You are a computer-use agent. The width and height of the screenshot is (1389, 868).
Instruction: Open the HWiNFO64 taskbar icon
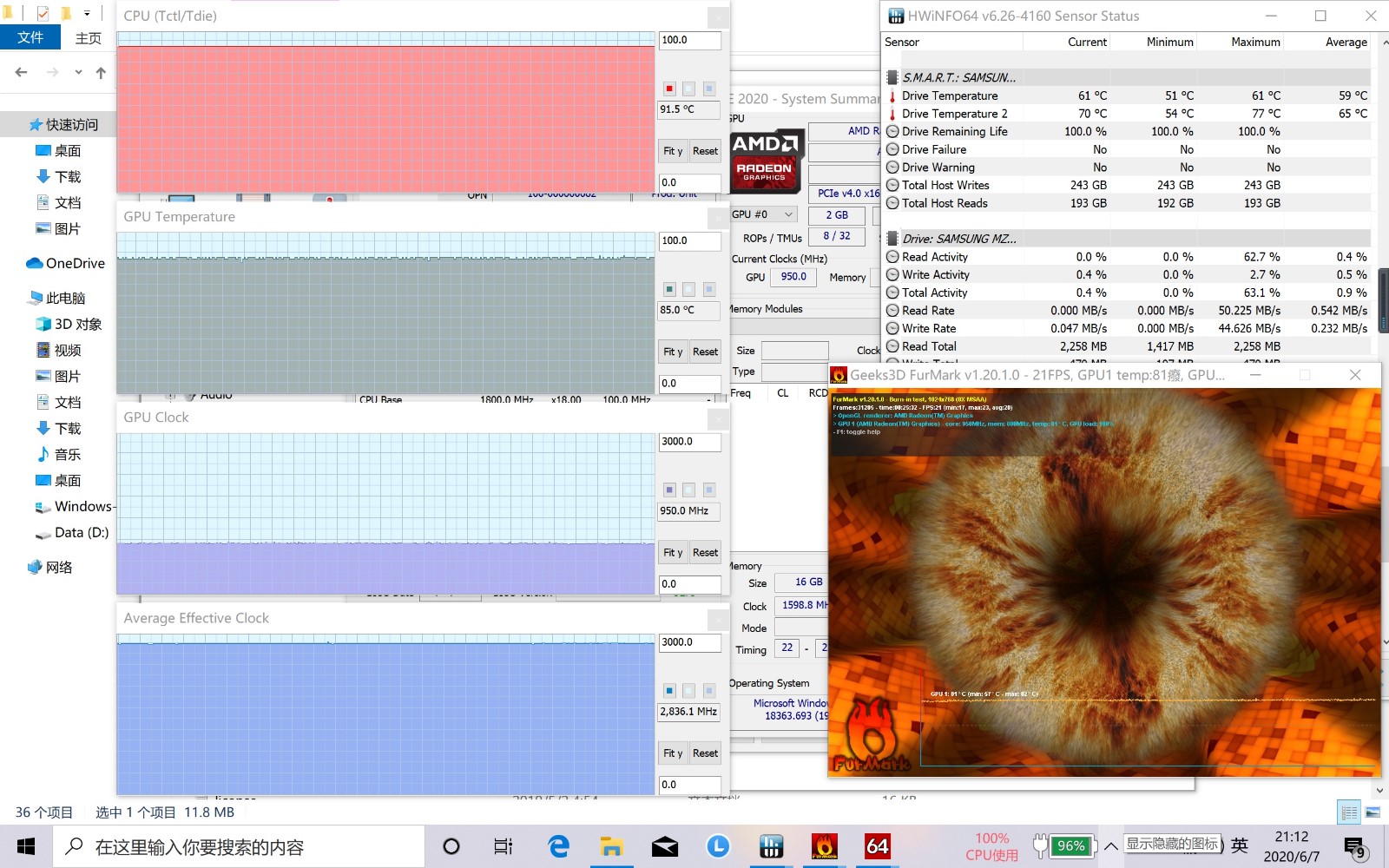pos(878,846)
